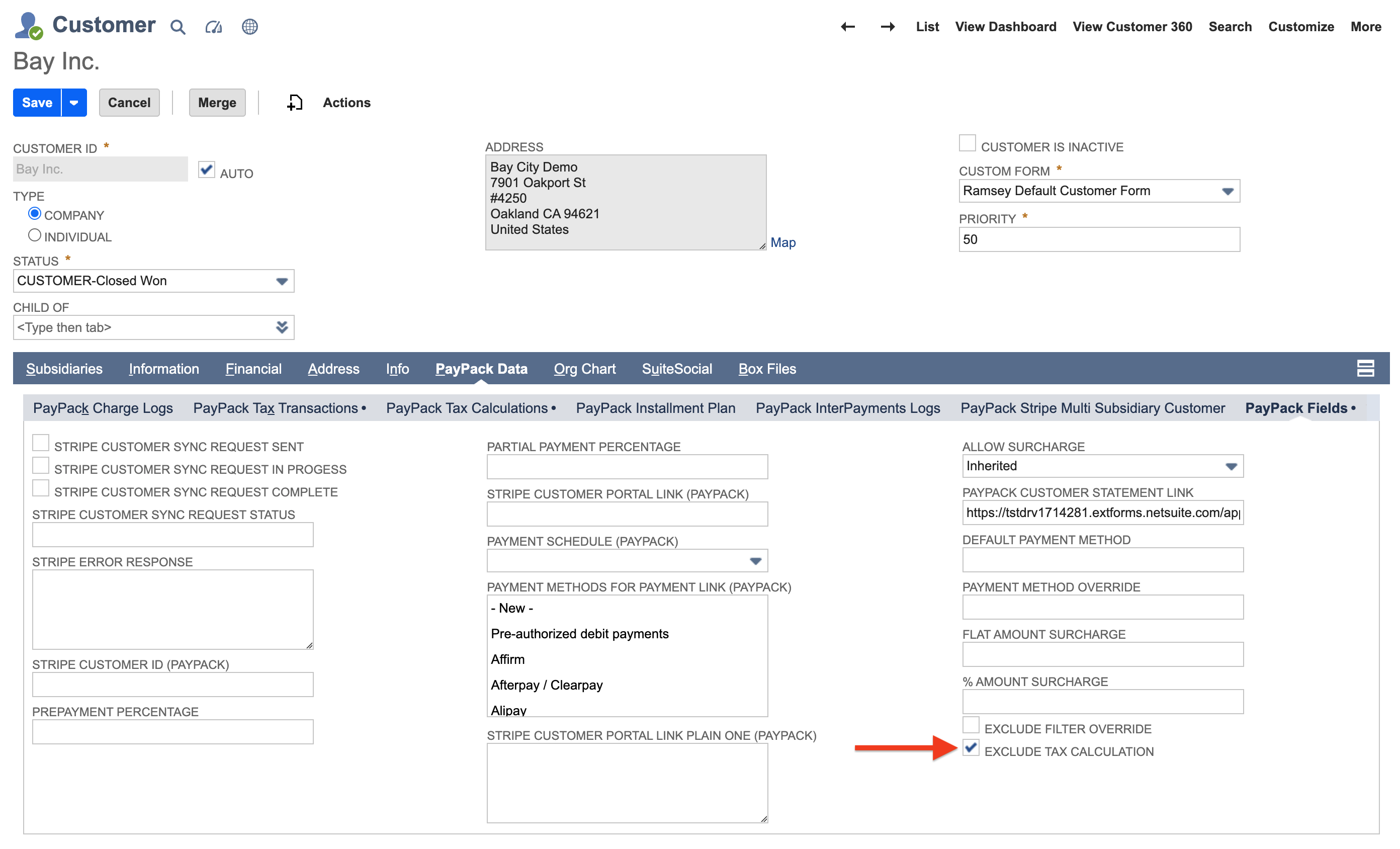Open the Save button dropdown arrow
The height and width of the screenshot is (849, 1400).
(74, 102)
